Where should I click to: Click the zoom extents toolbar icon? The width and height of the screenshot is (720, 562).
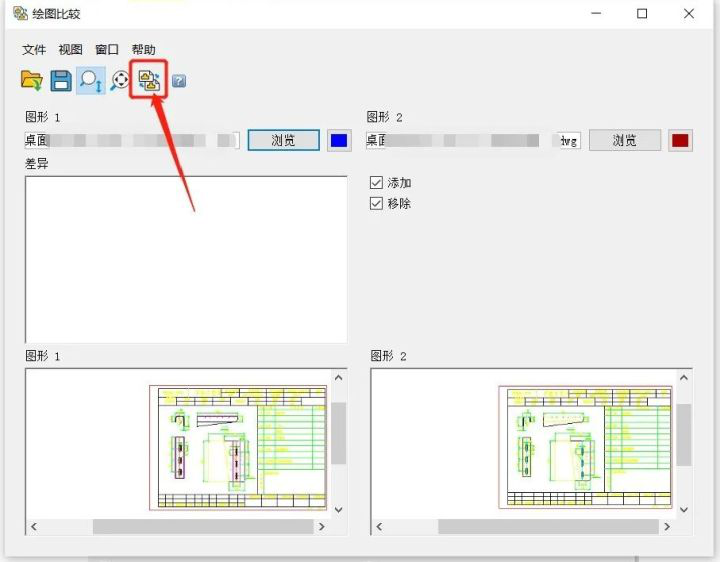coord(120,80)
